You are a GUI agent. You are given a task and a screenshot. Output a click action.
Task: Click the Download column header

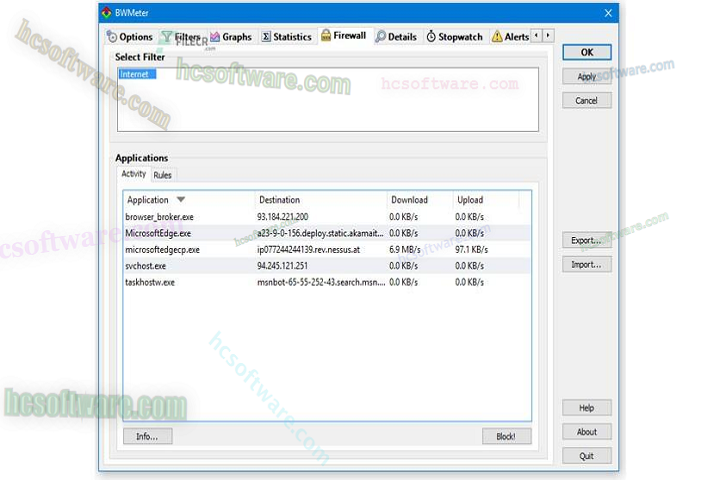coord(420,200)
